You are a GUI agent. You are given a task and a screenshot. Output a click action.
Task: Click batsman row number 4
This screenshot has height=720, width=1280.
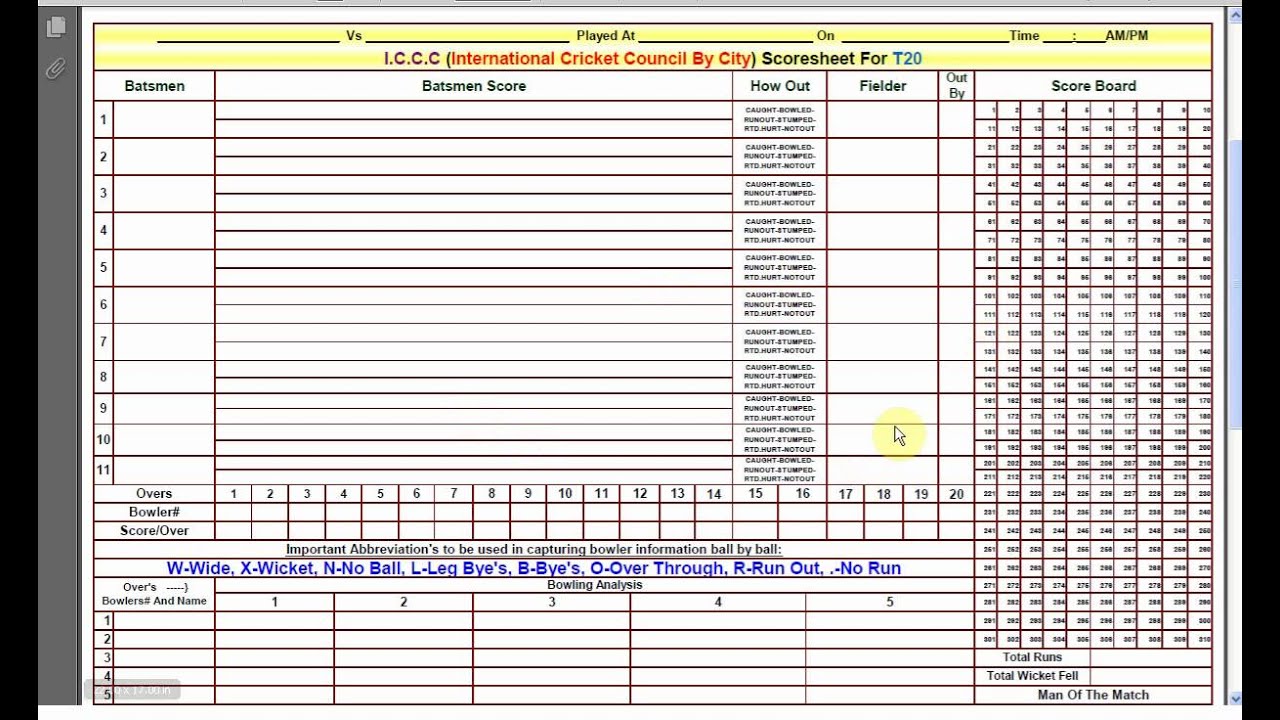[x=103, y=231]
